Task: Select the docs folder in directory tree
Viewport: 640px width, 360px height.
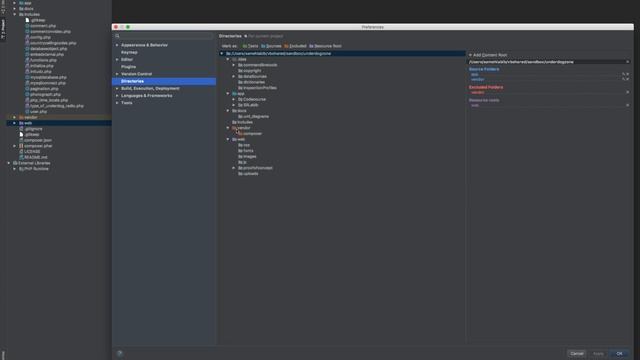Action: tap(239, 111)
